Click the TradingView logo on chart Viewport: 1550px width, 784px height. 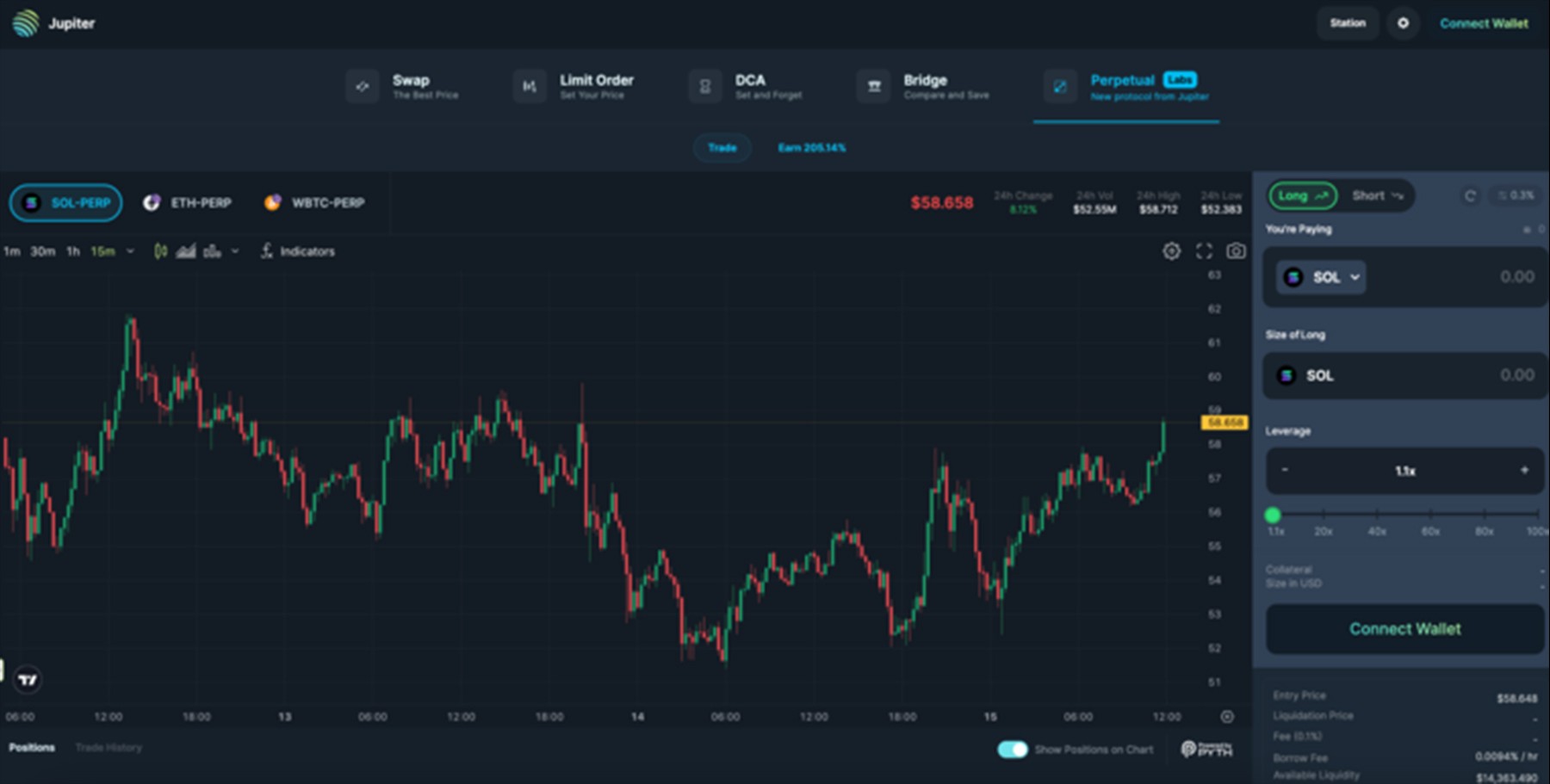point(28,680)
